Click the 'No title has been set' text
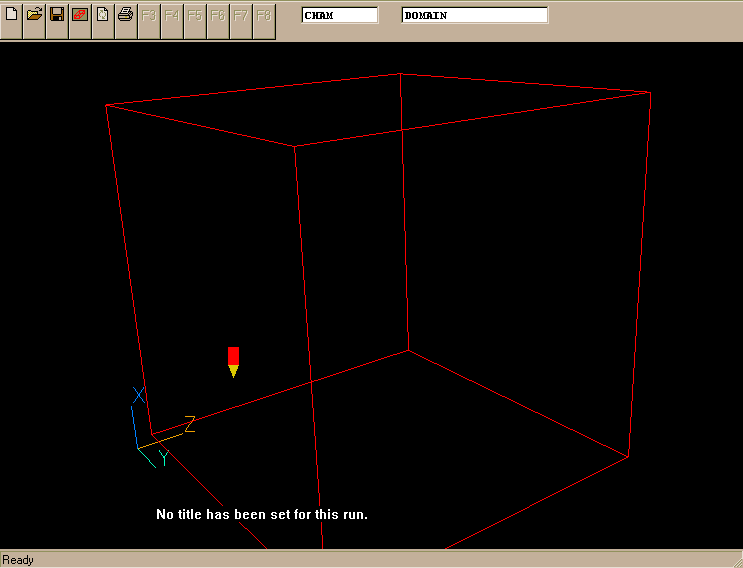 tap(262, 514)
